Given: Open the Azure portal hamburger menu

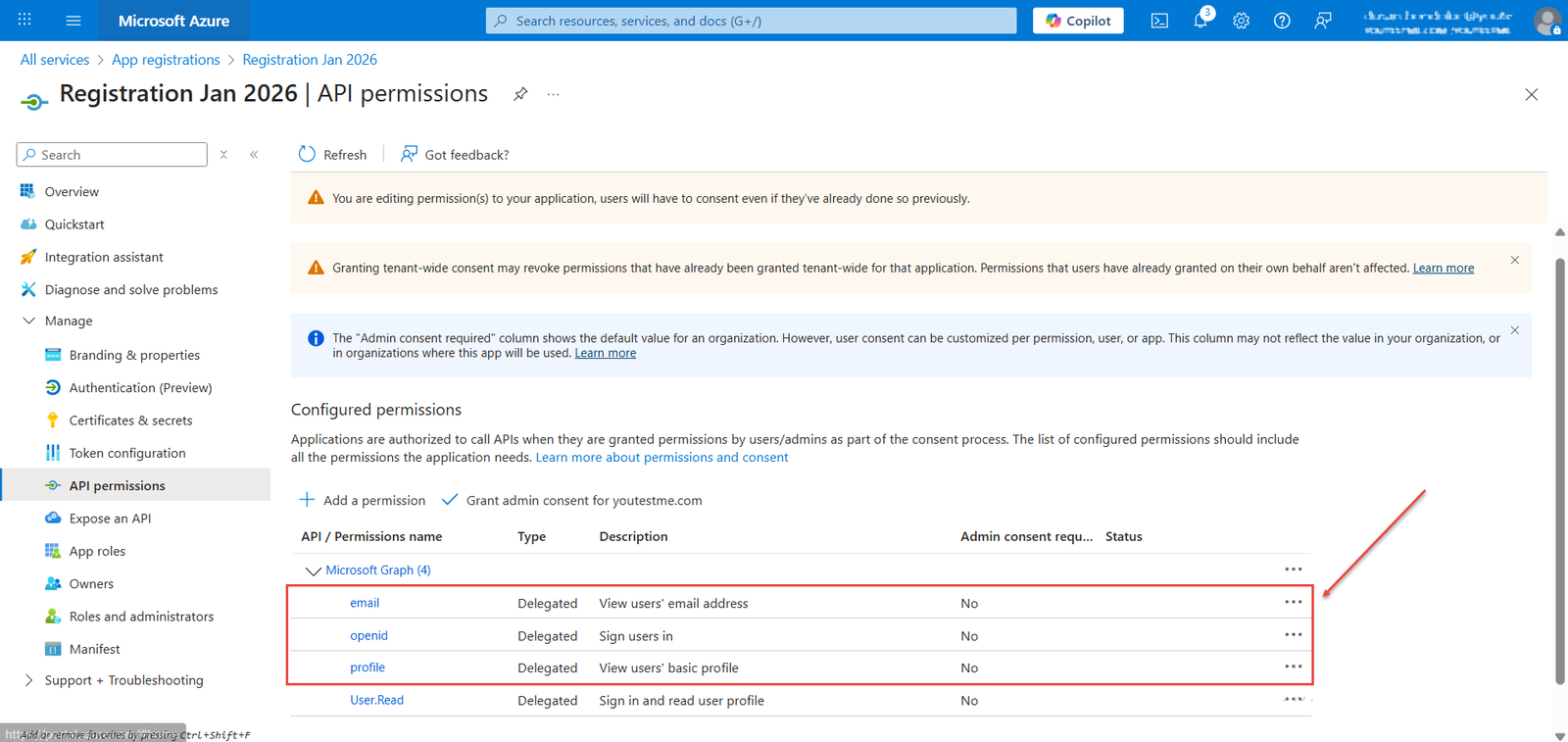Looking at the screenshot, I should pos(73,21).
